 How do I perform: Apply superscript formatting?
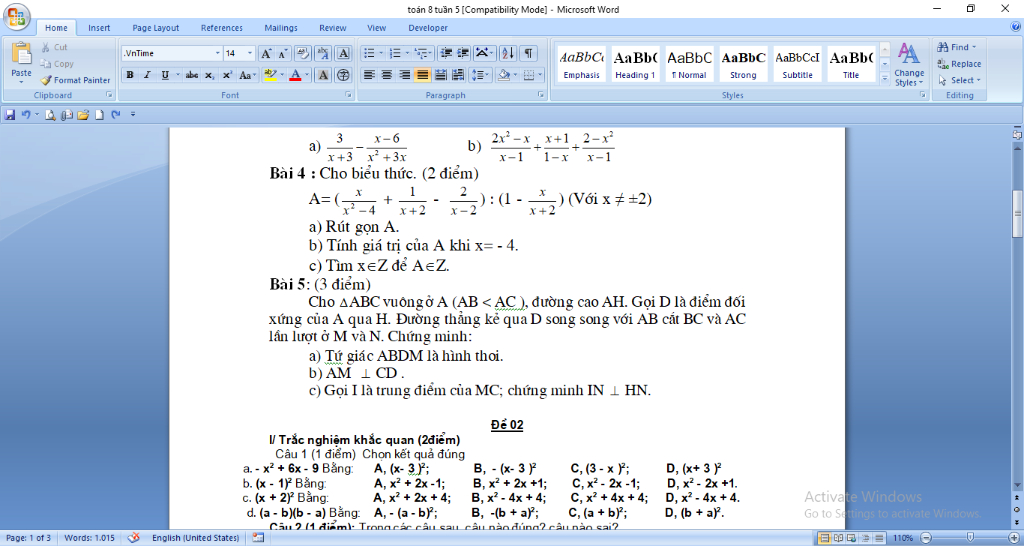coord(227,75)
